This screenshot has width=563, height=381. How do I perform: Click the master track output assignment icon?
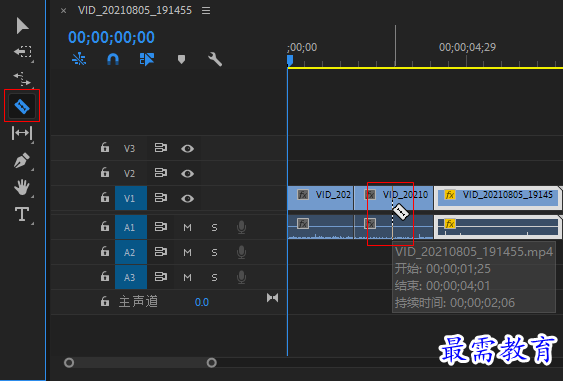click(x=272, y=298)
